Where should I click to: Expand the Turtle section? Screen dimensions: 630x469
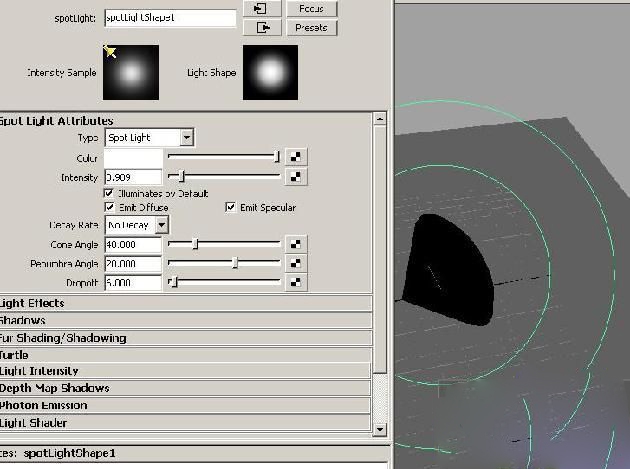[x=186, y=355]
